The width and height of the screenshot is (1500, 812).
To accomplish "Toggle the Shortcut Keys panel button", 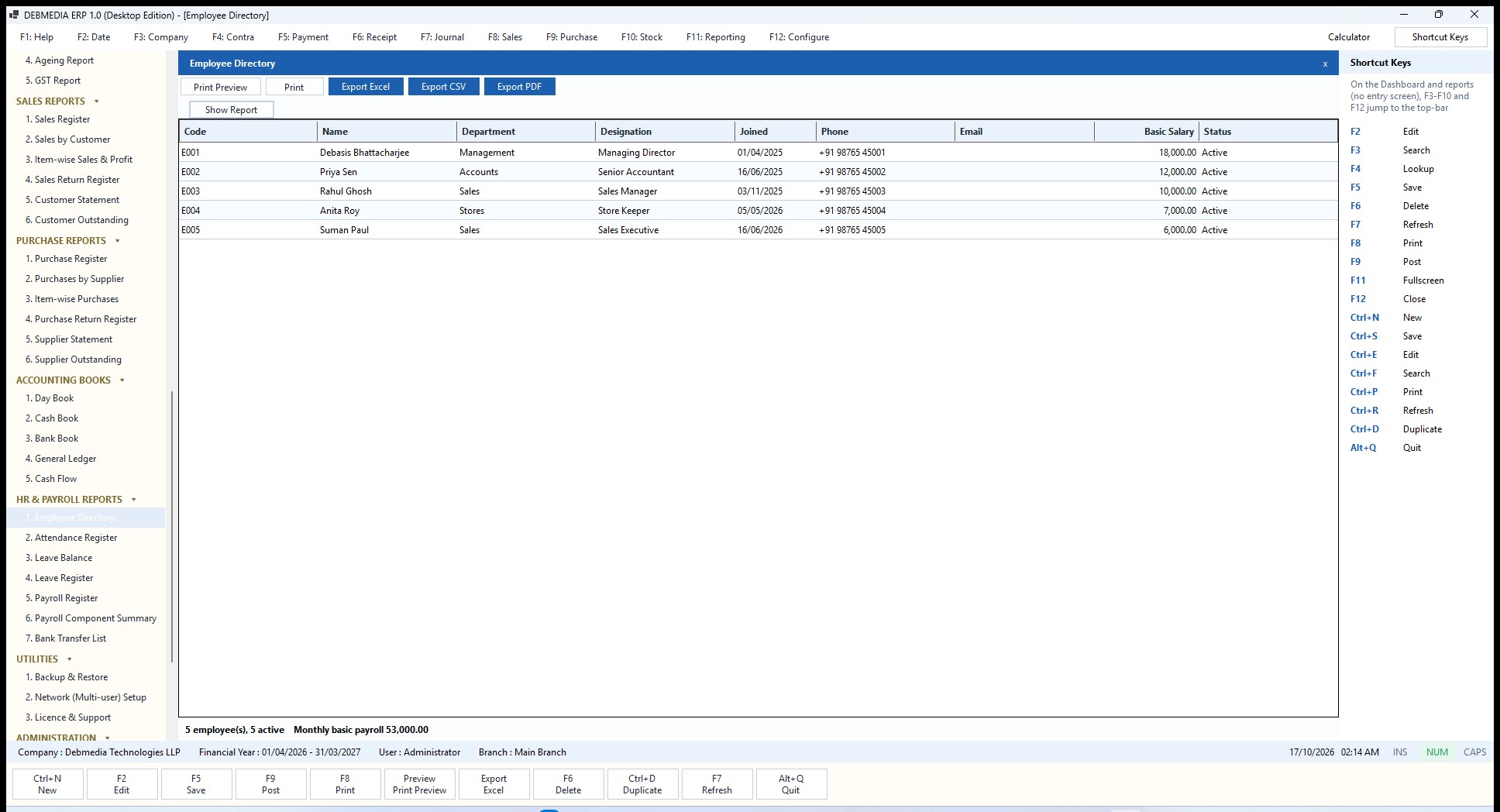I will click(1440, 37).
